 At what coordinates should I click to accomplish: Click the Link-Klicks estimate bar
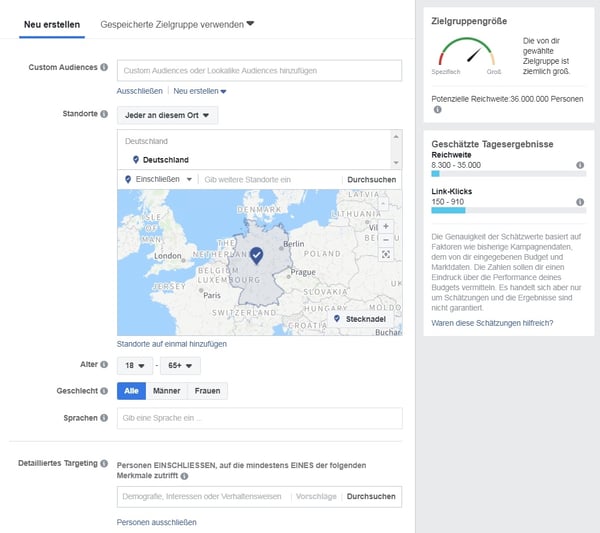(509, 210)
